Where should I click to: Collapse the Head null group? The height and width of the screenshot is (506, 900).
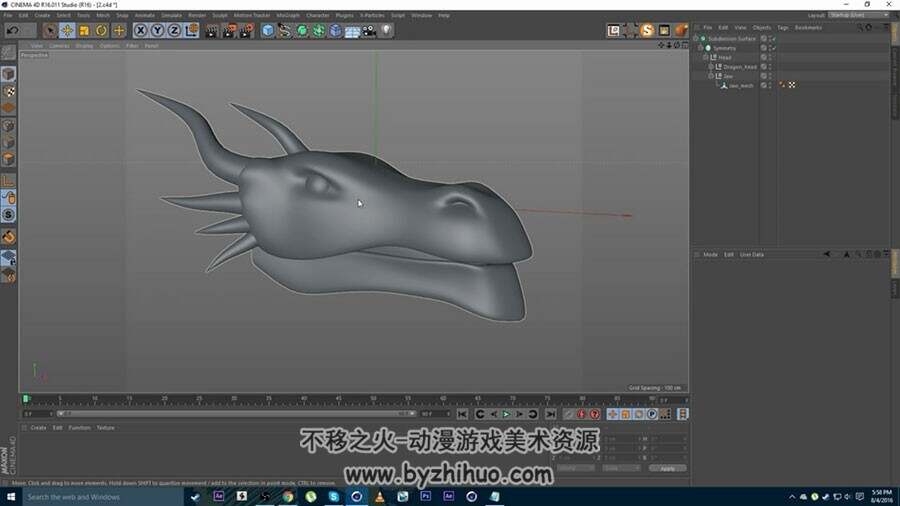tap(706, 57)
